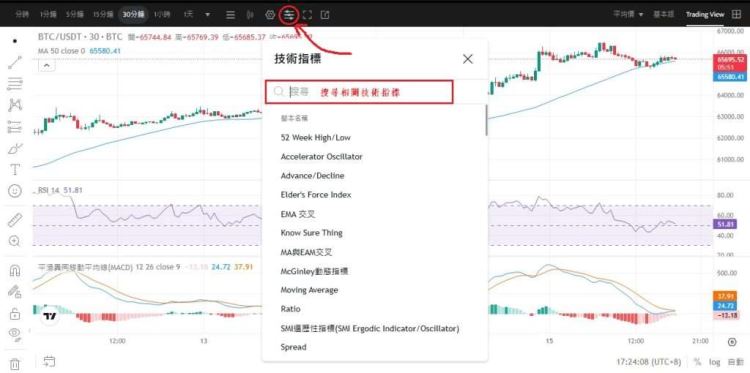This screenshot has width=750, height=373.
Task: Open the go-to-date calendar icon
Action: point(49,362)
